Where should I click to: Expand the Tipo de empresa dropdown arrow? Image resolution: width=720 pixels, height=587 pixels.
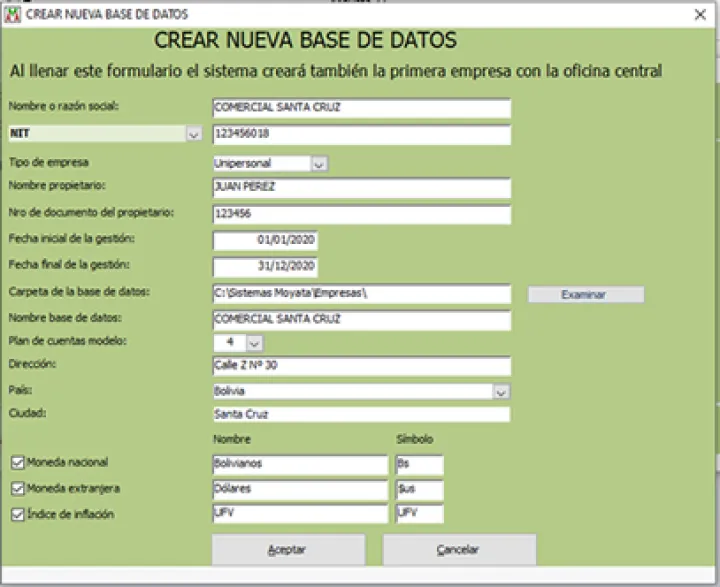[319, 164]
